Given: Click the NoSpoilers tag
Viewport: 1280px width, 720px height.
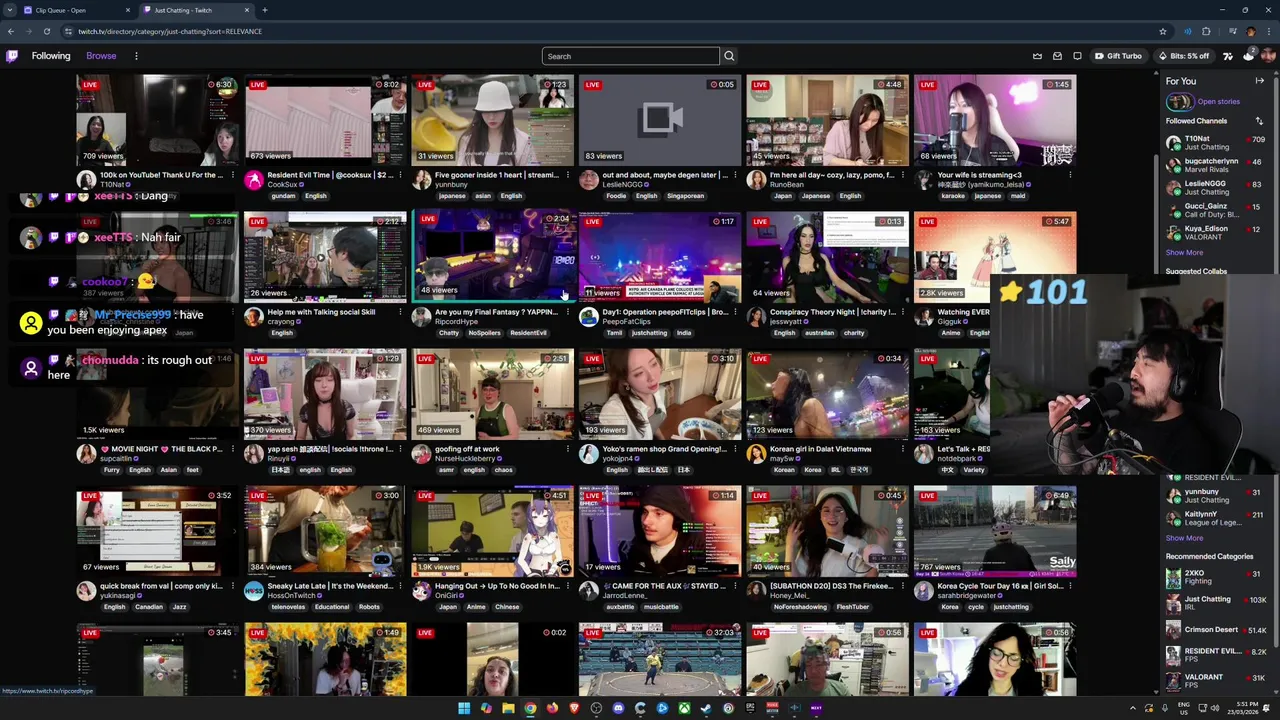Looking at the screenshot, I should 485,333.
